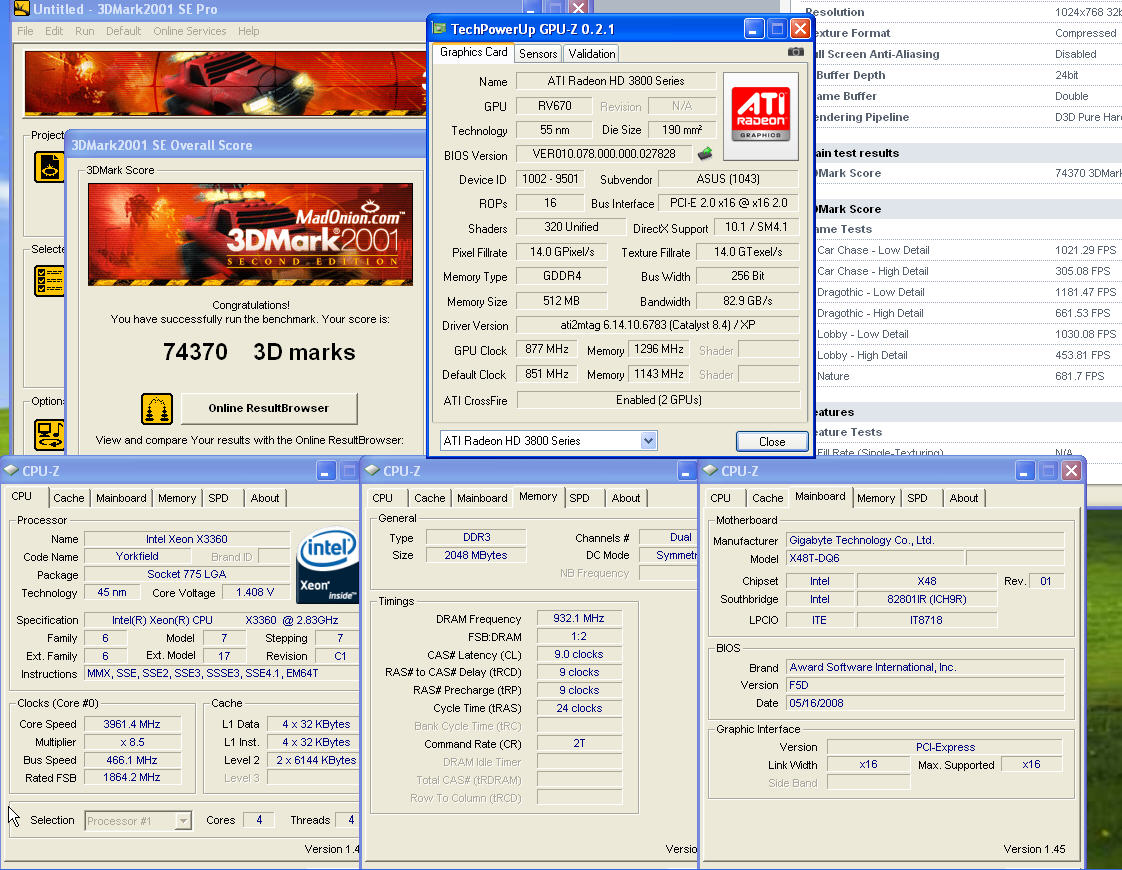Minimize the right CPU-Z window
The image size is (1122, 870).
point(1025,470)
